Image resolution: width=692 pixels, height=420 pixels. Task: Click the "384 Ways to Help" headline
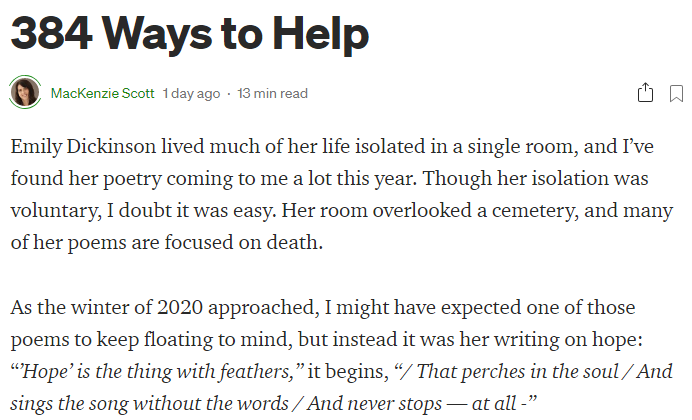(190, 34)
